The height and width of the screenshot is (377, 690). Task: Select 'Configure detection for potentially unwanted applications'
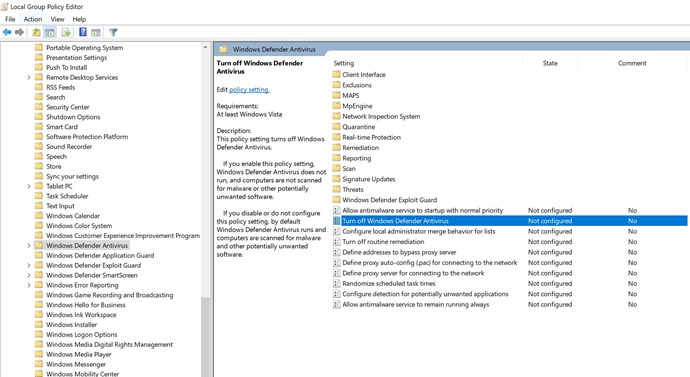[x=425, y=294]
